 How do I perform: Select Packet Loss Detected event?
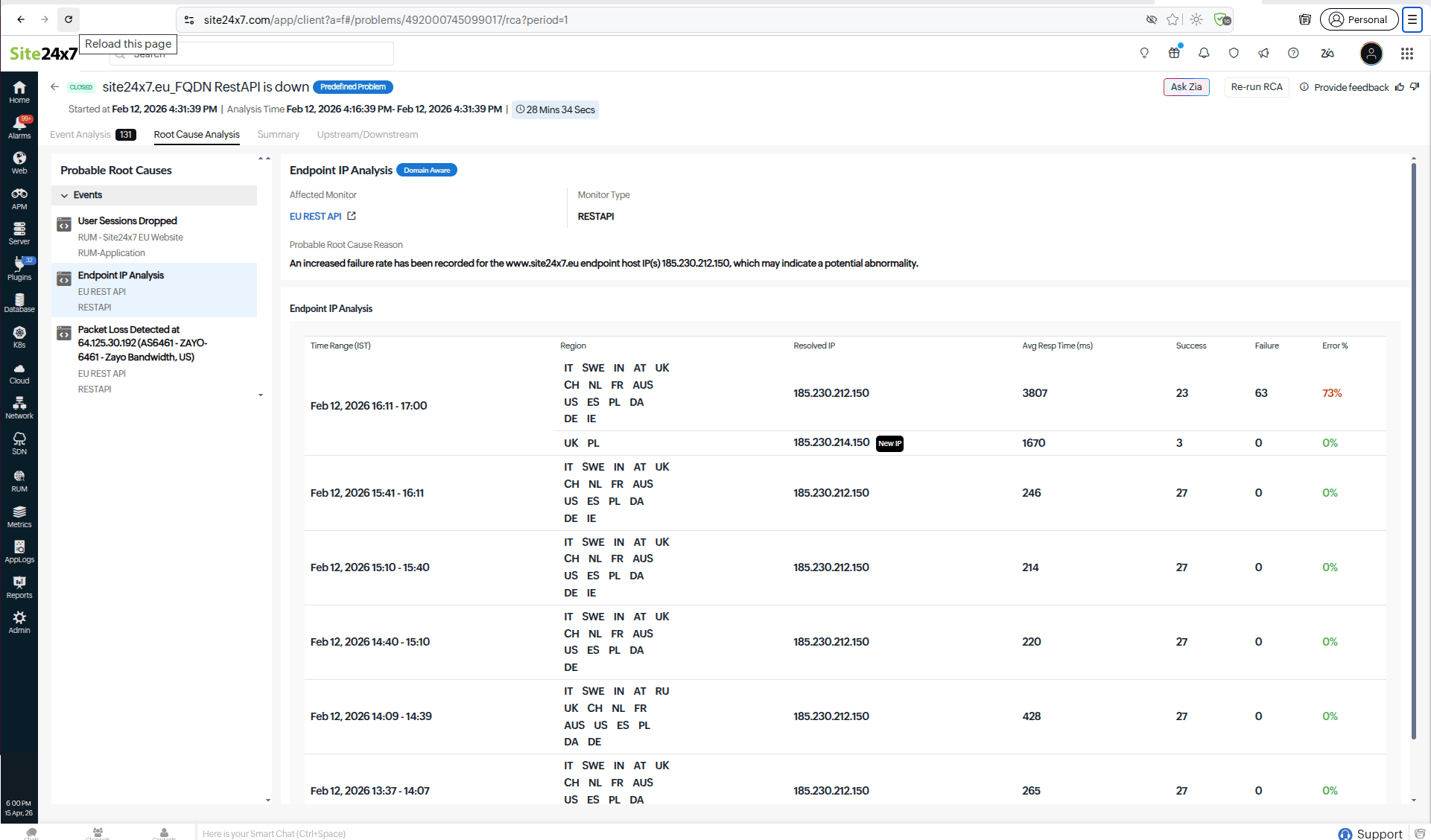tap(154, 359)
